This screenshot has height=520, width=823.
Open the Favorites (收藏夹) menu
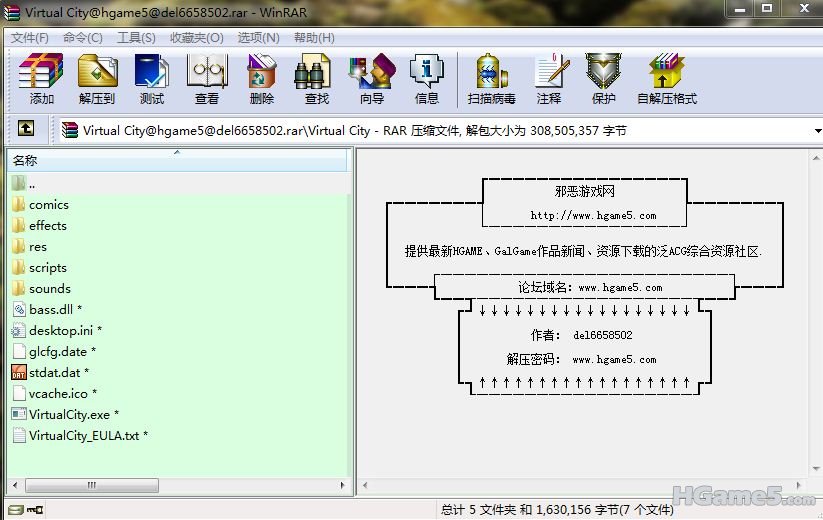coord(196,38)
